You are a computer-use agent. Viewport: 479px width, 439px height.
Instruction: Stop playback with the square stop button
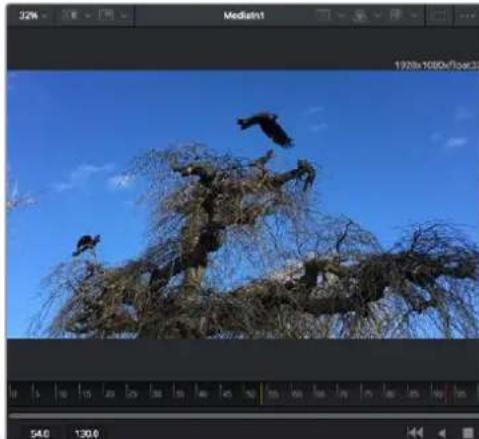click(x=468, y=433)
